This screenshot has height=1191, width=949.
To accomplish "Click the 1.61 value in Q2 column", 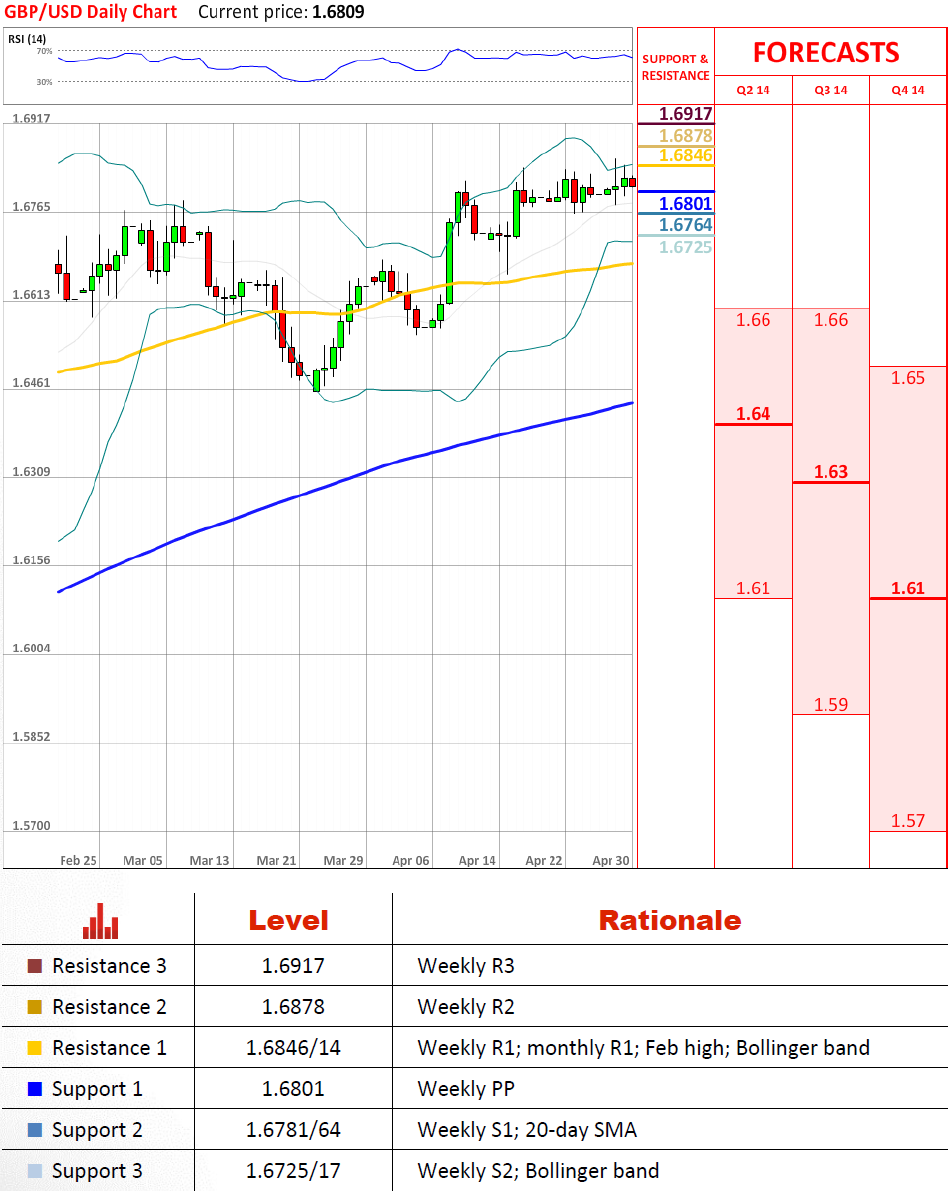I will 753,588.
